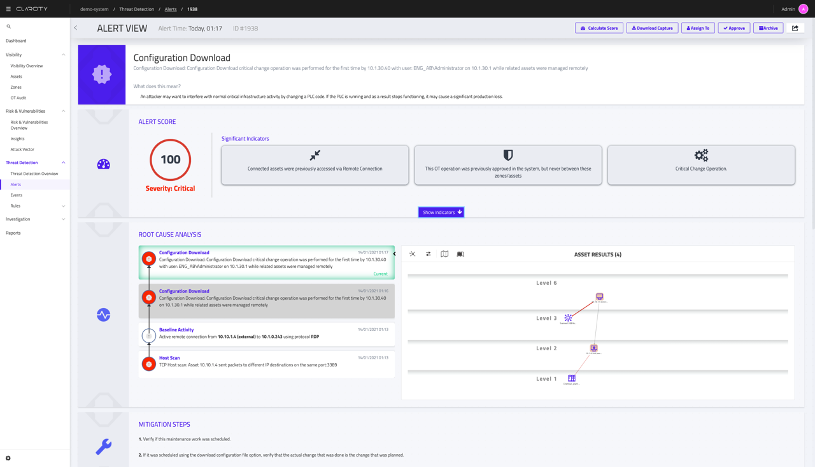Viewport: 816px width, 468px height.
Task: Open Insights in the sidebar
Action: [18, 139]
